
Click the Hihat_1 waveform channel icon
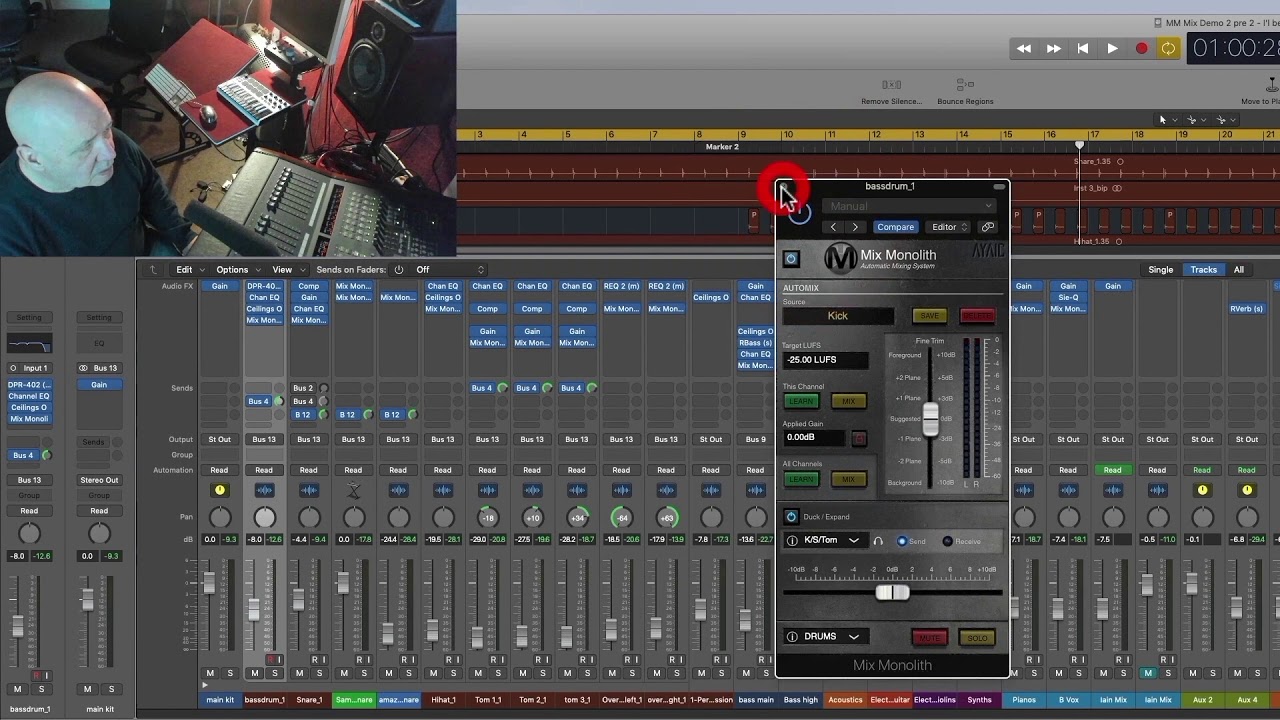click(443, 490)
